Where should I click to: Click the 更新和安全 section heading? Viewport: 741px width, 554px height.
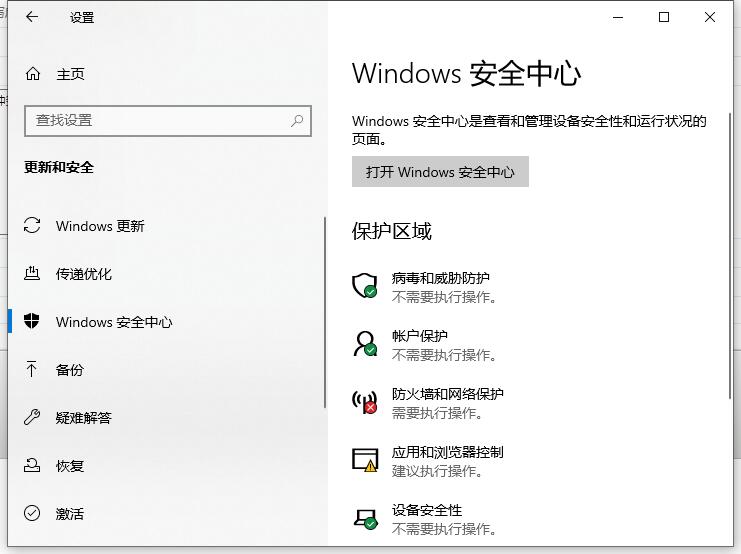[x=59, y=167]
